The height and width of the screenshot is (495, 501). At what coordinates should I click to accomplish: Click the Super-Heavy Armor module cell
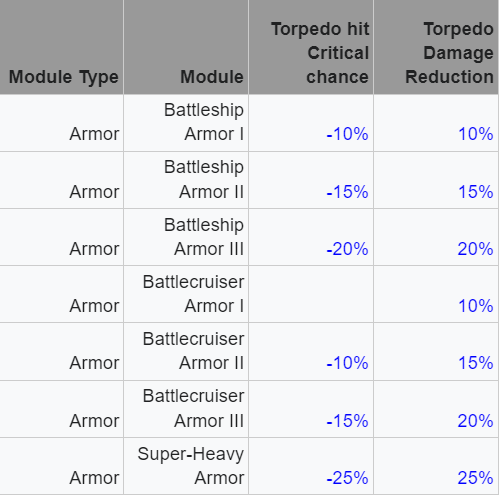pyautogui.click(x=186, y=466)
